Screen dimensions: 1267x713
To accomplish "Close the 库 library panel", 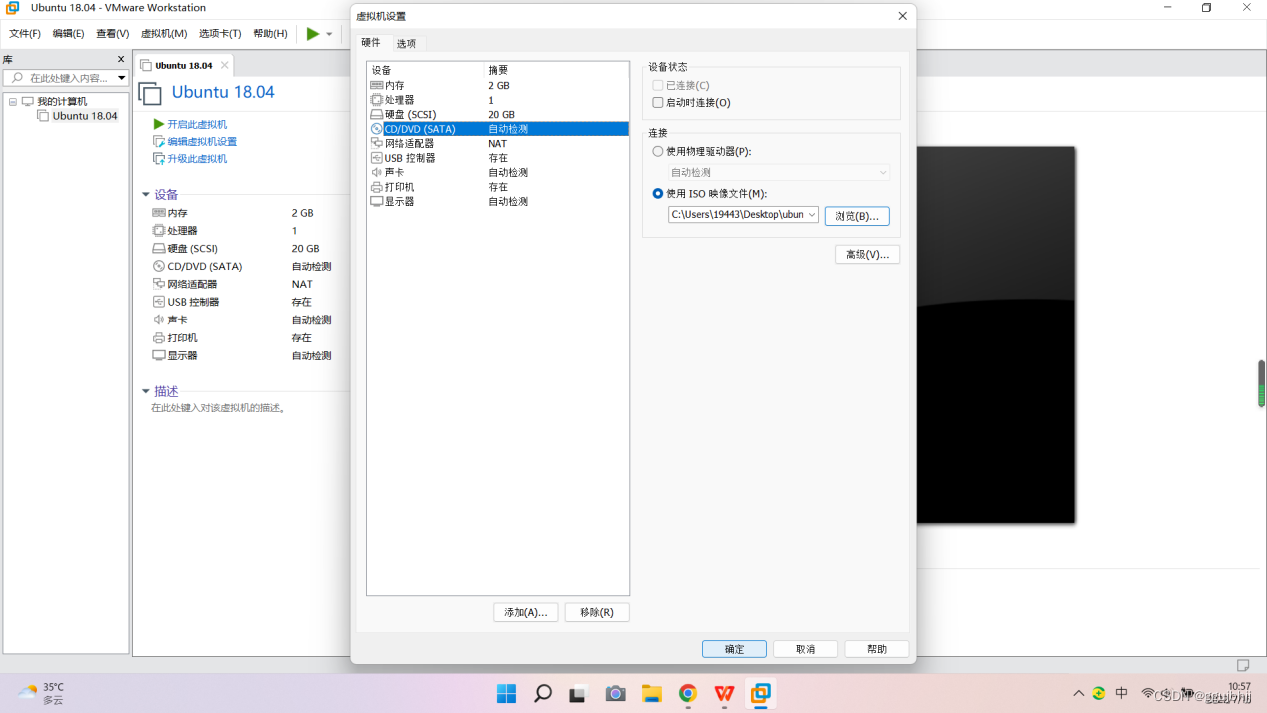I will 121,59.
